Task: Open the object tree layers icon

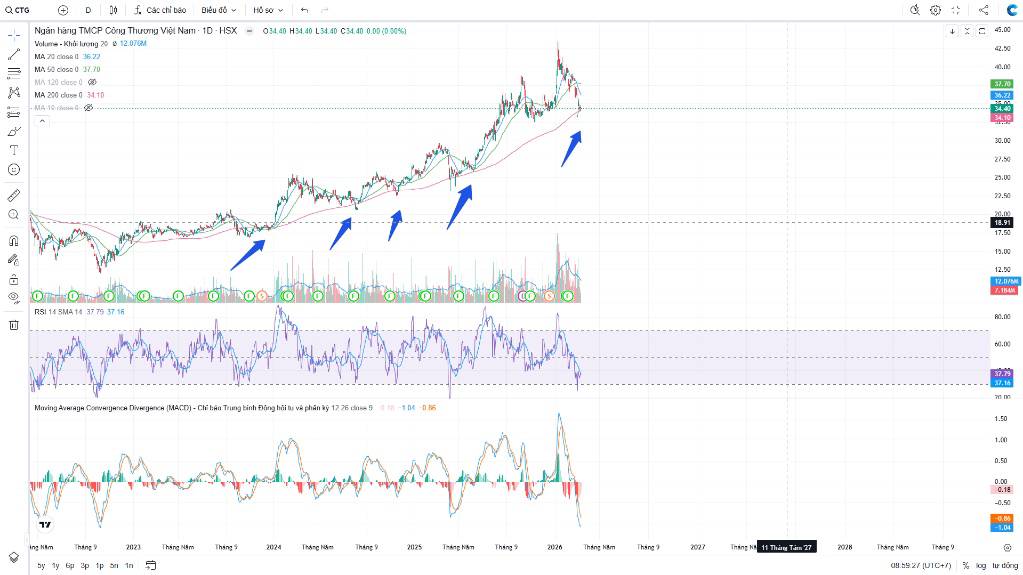Action: click(x=14, y=557)
